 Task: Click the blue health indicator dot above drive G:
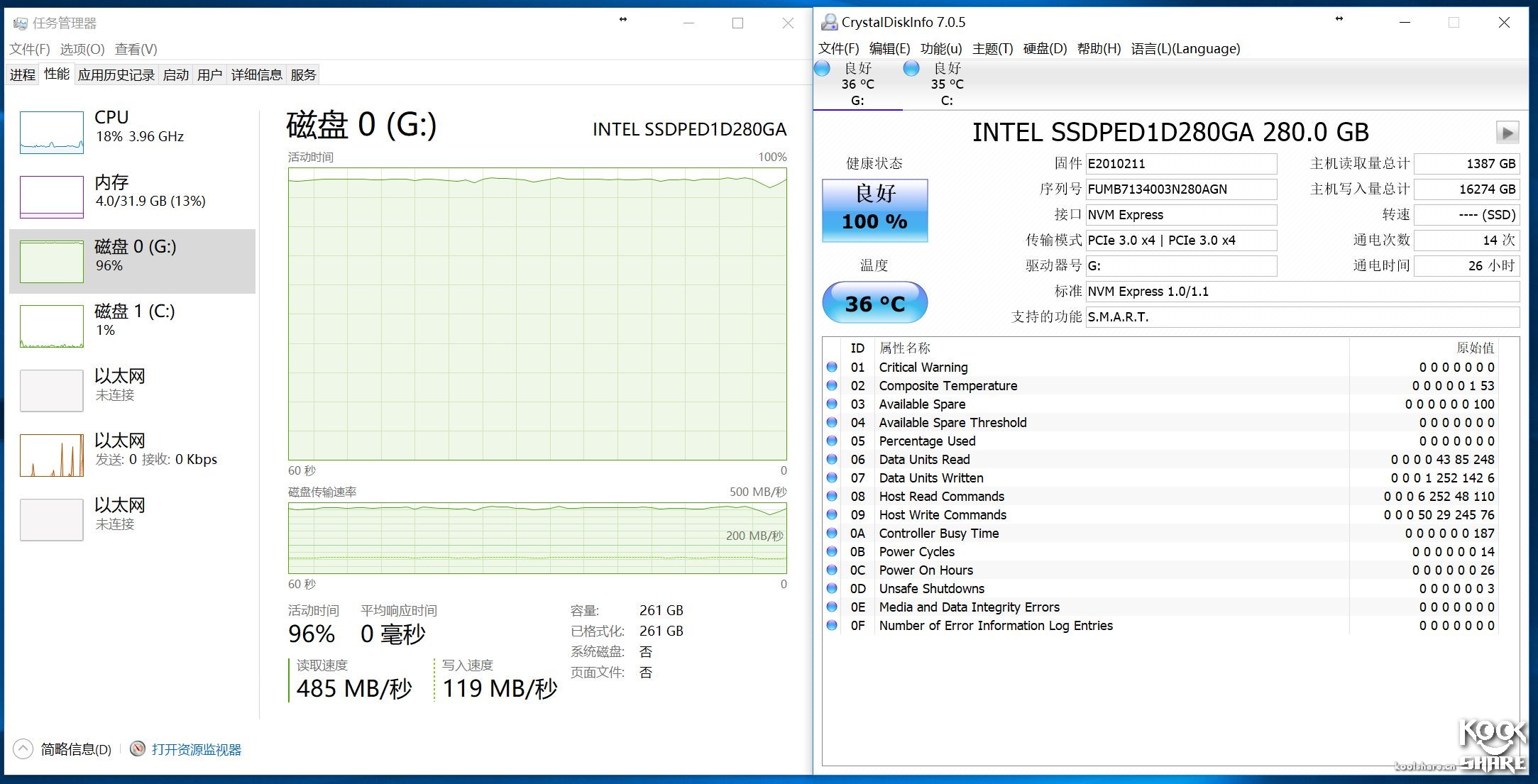point(821,68)
